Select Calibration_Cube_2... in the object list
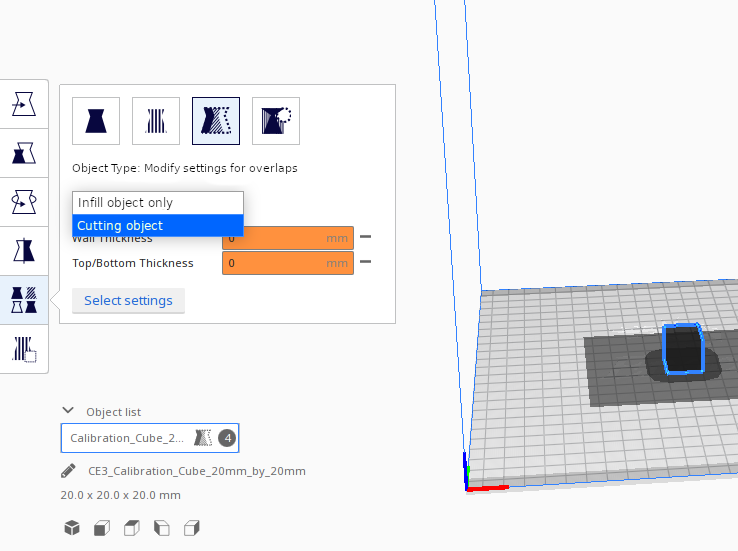 [x=150, y=438]
